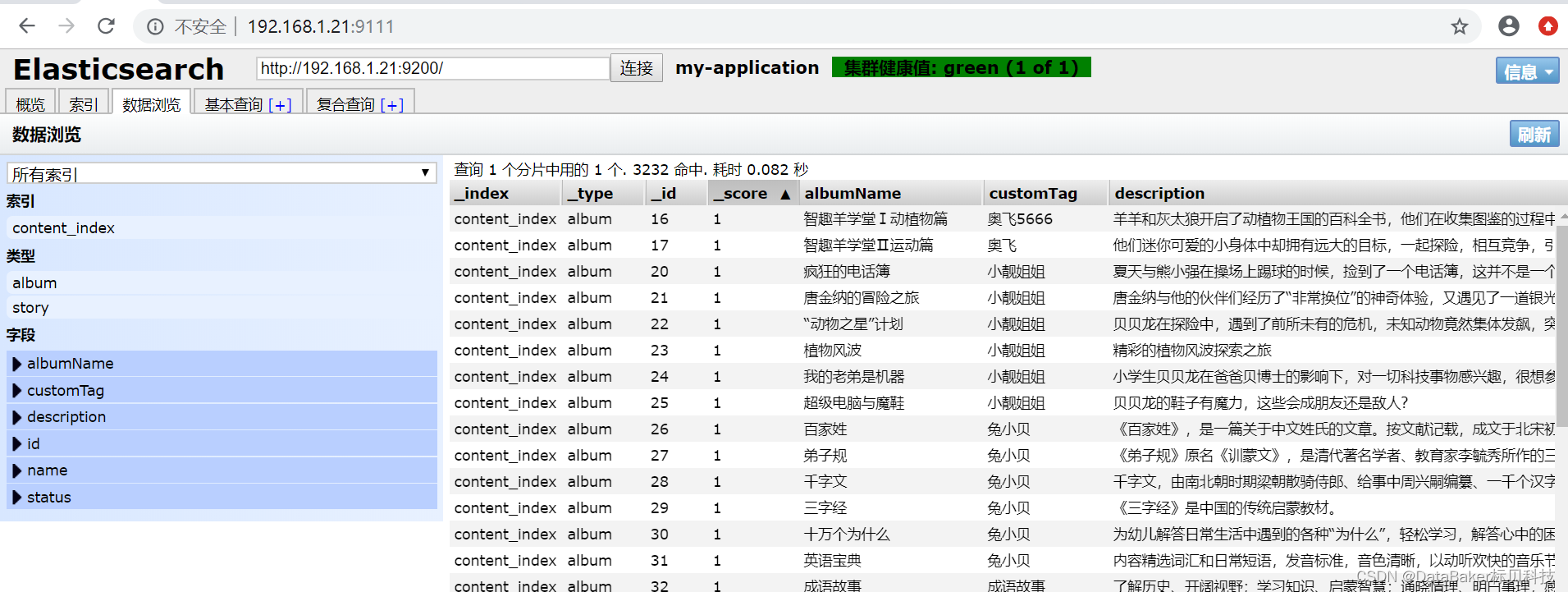1568x592 pixels.
Task: Click the description cell 精彩的植物风波探索之旅
Action: [1192, 351]
